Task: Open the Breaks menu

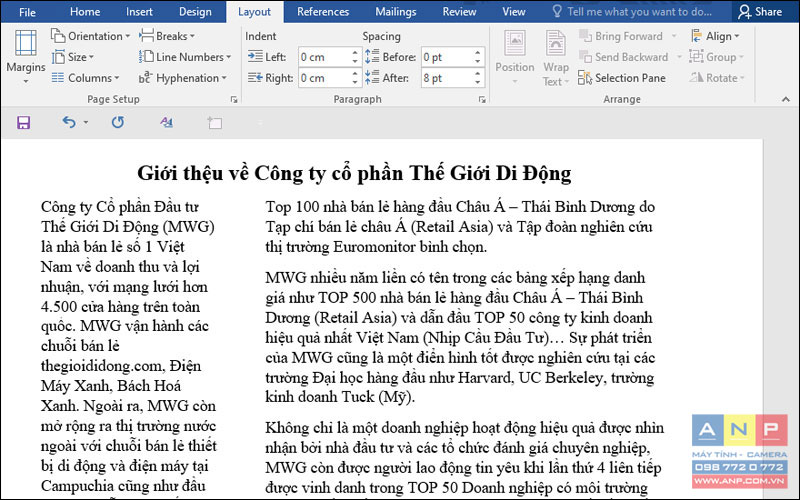Action: pyautogui.click(x=167, y=36)
